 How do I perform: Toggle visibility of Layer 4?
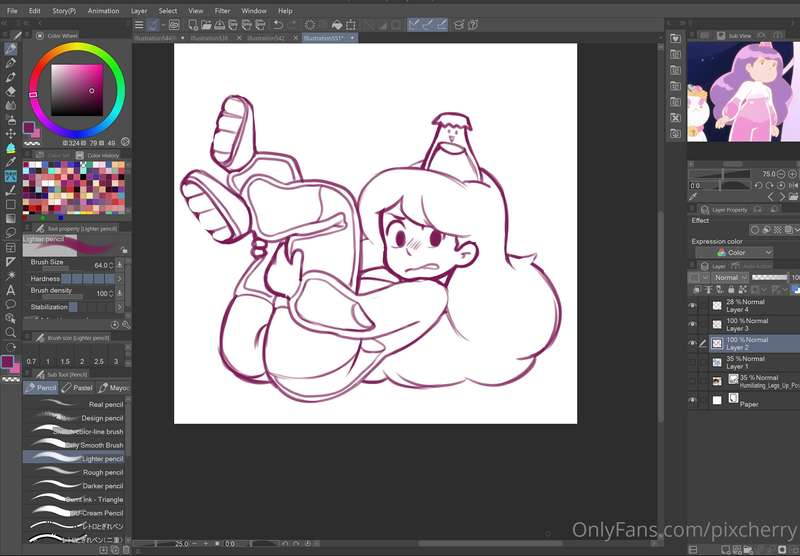coord(692,306)
